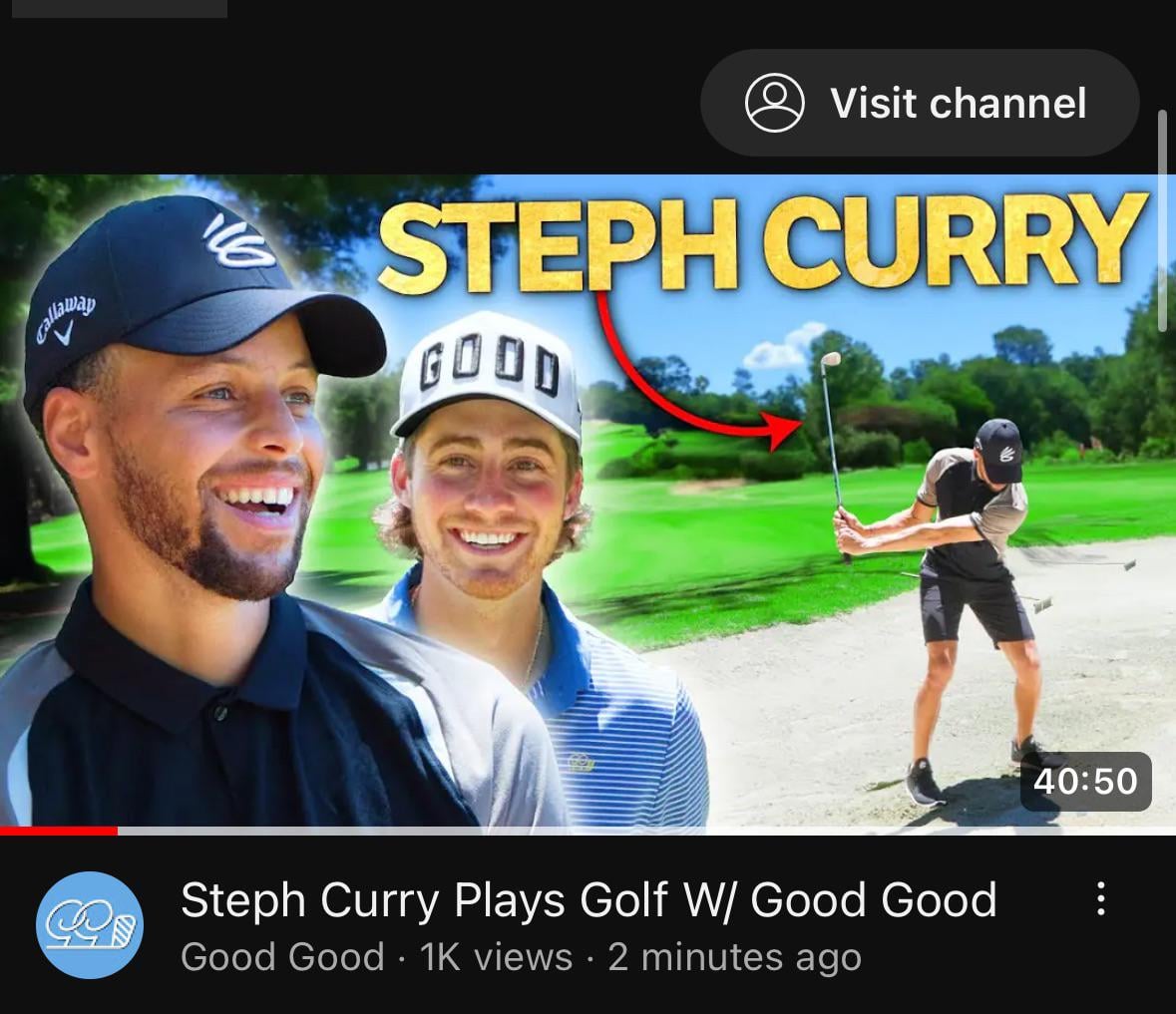1176x1014 pixels.
Task: Click the Visit channel button
Action: [920, 103]
